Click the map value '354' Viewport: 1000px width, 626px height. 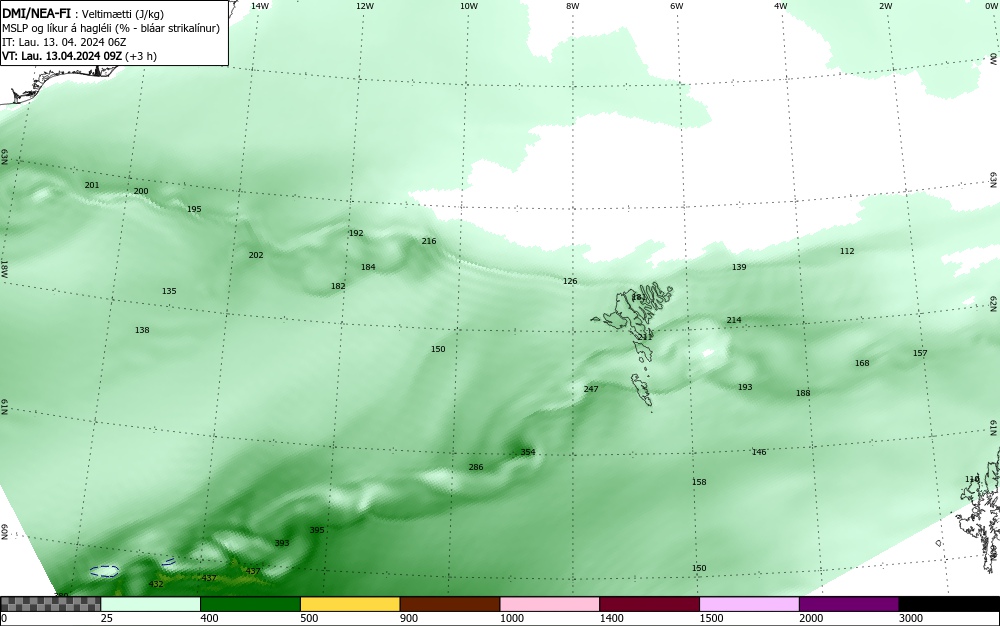527,452
